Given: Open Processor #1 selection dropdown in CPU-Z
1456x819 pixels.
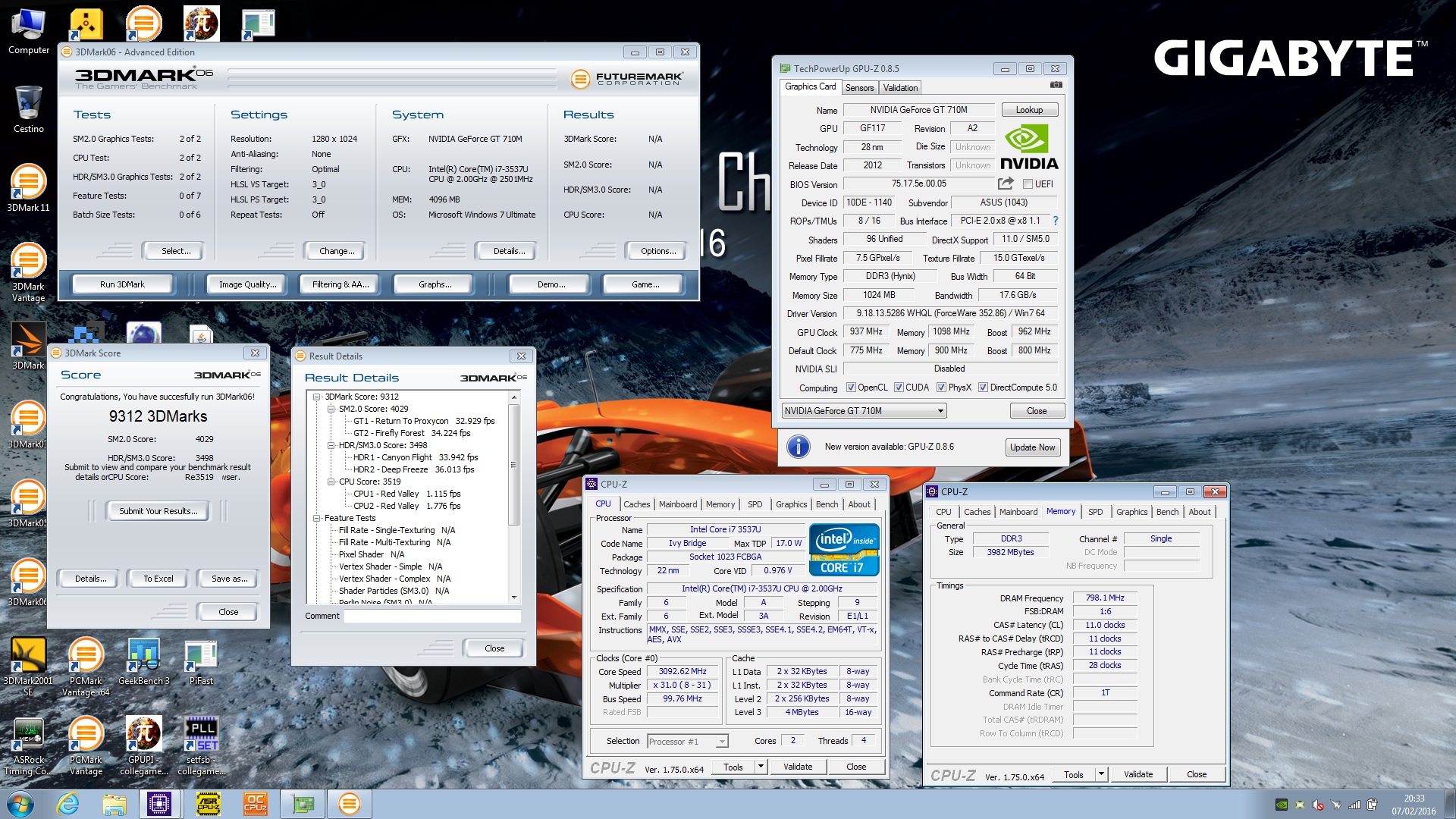Looking at the screenshot, I should (687, 742).
